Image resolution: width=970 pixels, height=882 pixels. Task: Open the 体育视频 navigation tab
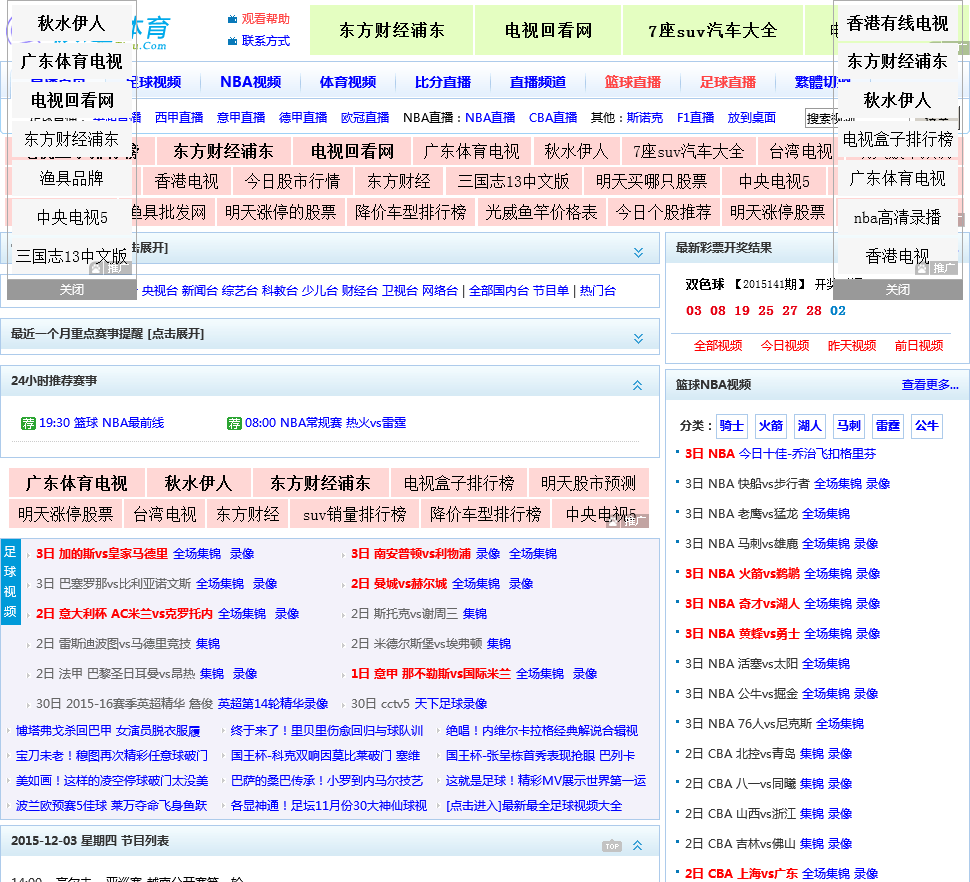[x=348, y=82]
